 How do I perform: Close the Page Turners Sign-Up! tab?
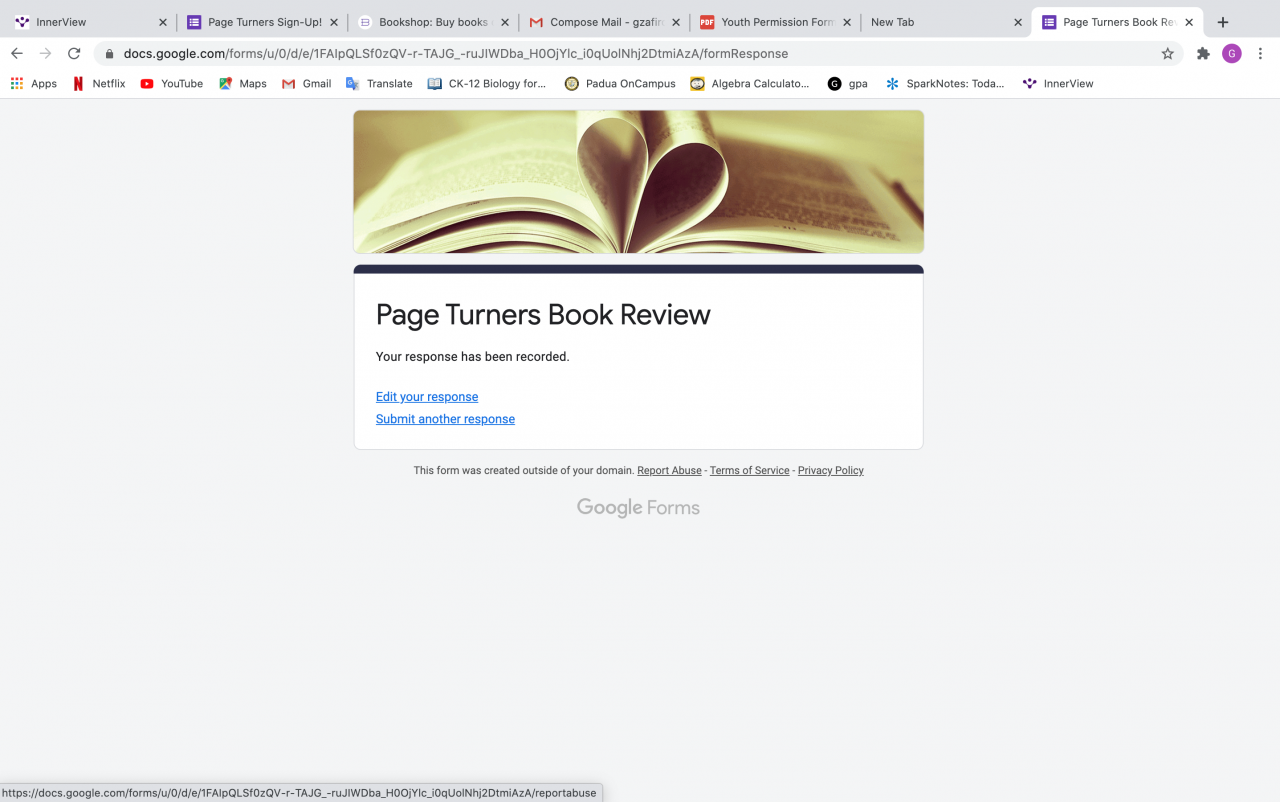point(334,22)
